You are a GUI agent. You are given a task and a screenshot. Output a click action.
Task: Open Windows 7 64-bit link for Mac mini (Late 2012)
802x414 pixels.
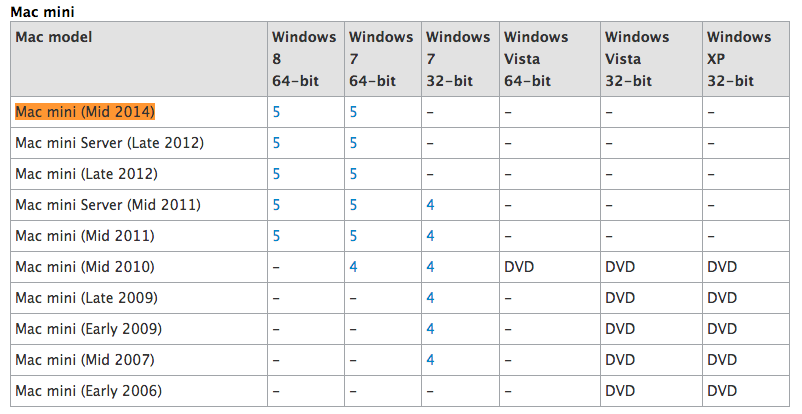pos(353,174)
